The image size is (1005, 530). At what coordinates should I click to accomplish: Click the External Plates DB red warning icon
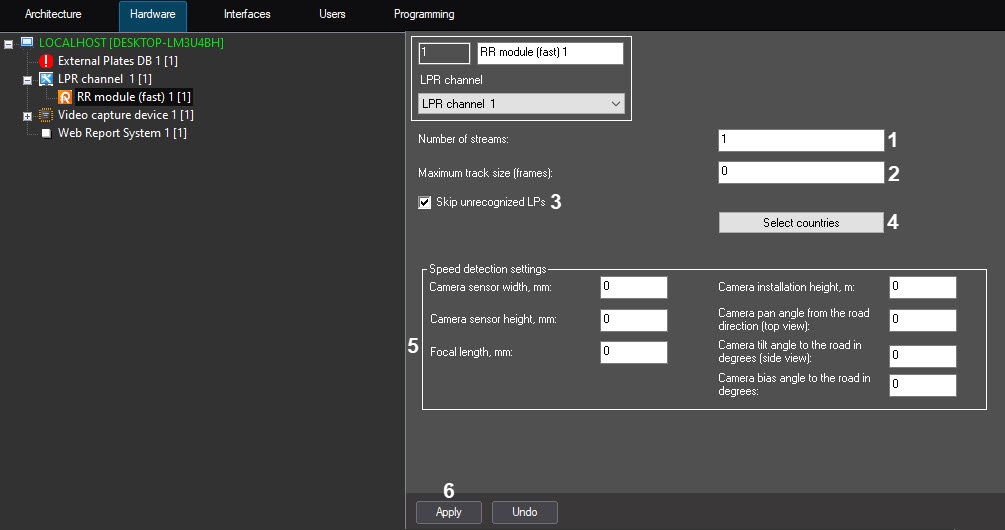(x=46, y=61)
